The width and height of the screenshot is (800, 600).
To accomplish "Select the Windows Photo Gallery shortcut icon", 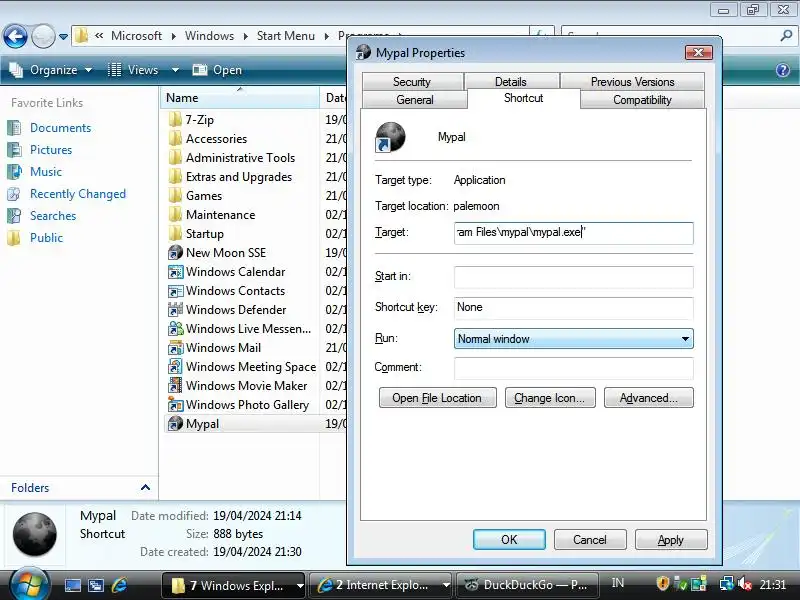I will click(x=175, y=405).
